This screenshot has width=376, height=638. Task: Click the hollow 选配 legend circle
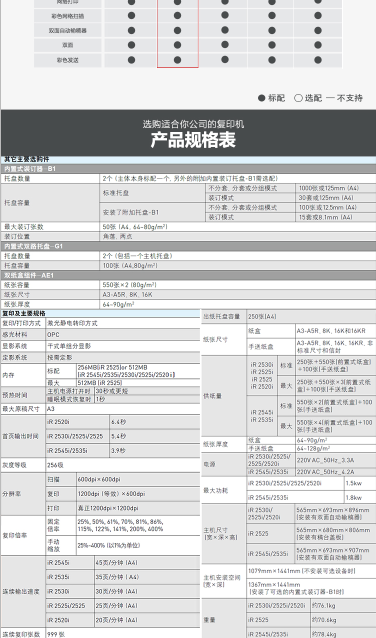[x=298, y=98]
